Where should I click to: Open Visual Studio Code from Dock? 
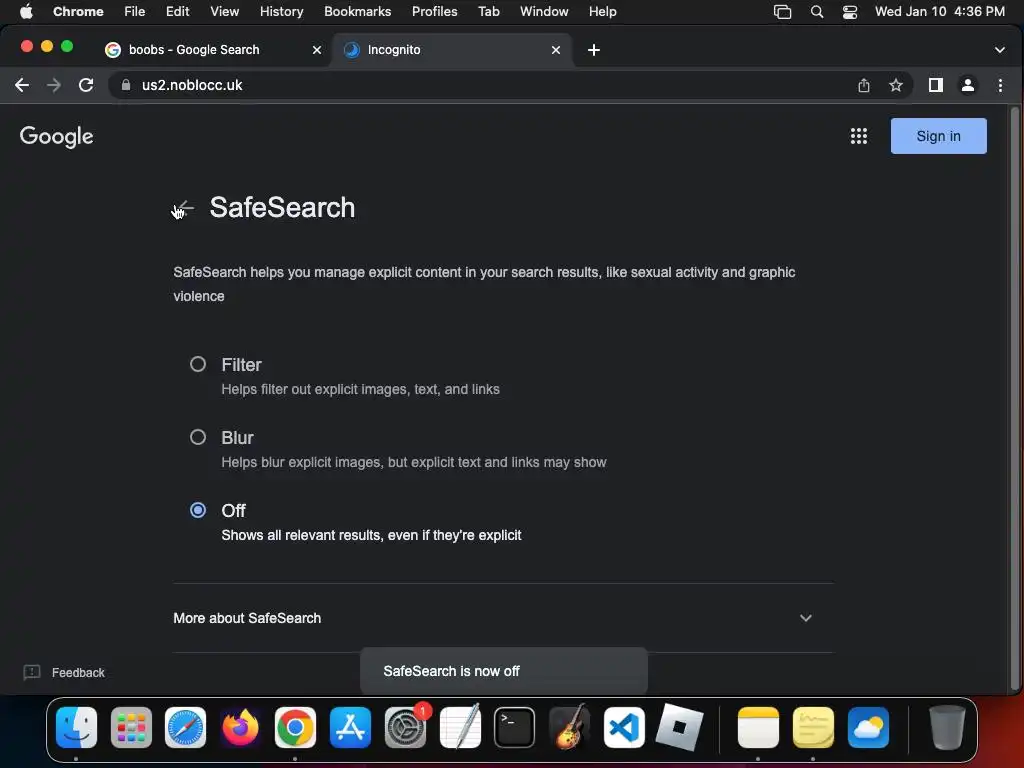624,727
